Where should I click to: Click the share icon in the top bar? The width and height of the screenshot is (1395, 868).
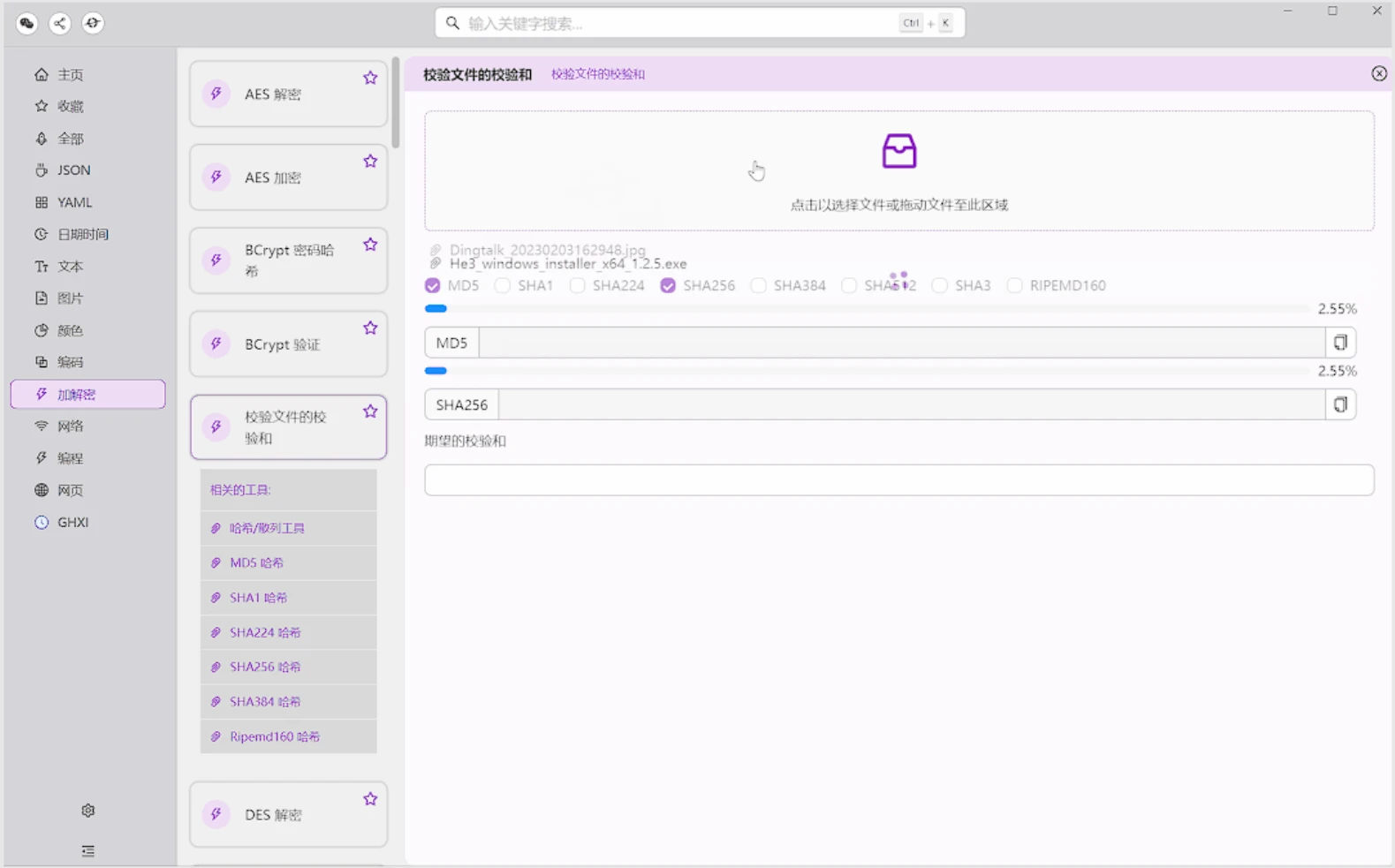[59, 23]
